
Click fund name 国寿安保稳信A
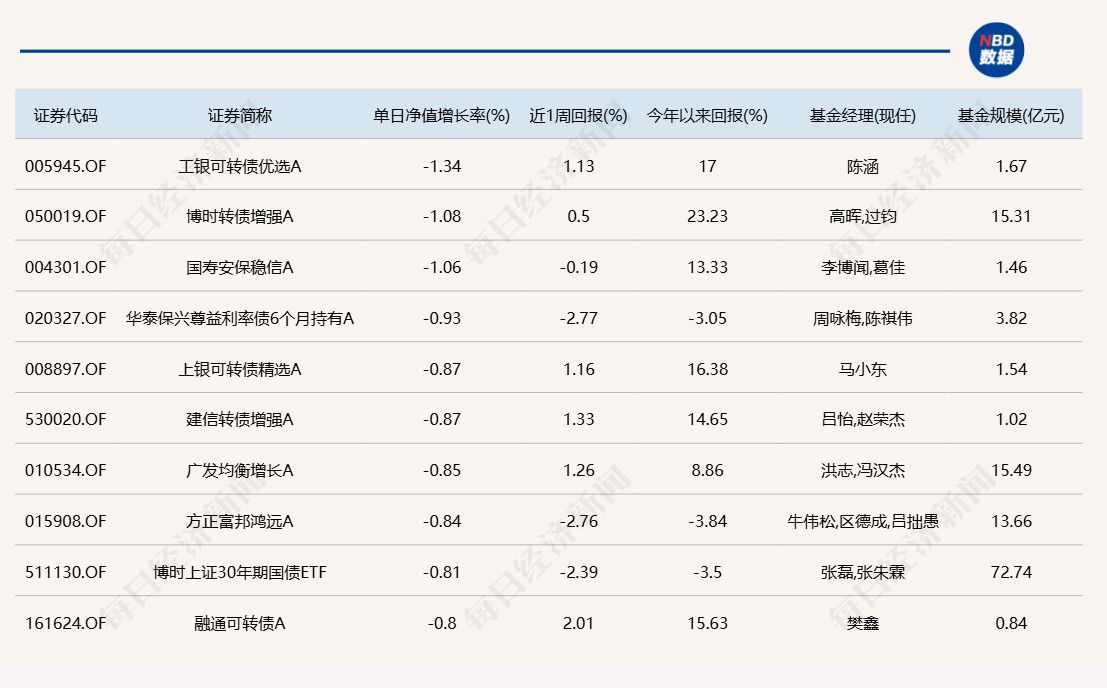(240, 268)
